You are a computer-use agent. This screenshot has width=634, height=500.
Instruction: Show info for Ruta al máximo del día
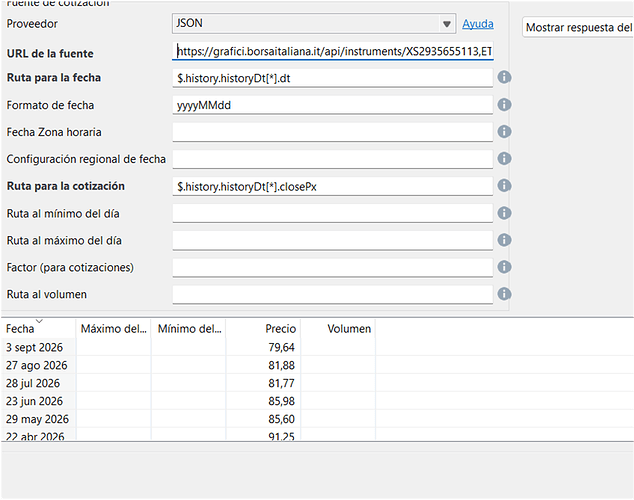(504, 240)
